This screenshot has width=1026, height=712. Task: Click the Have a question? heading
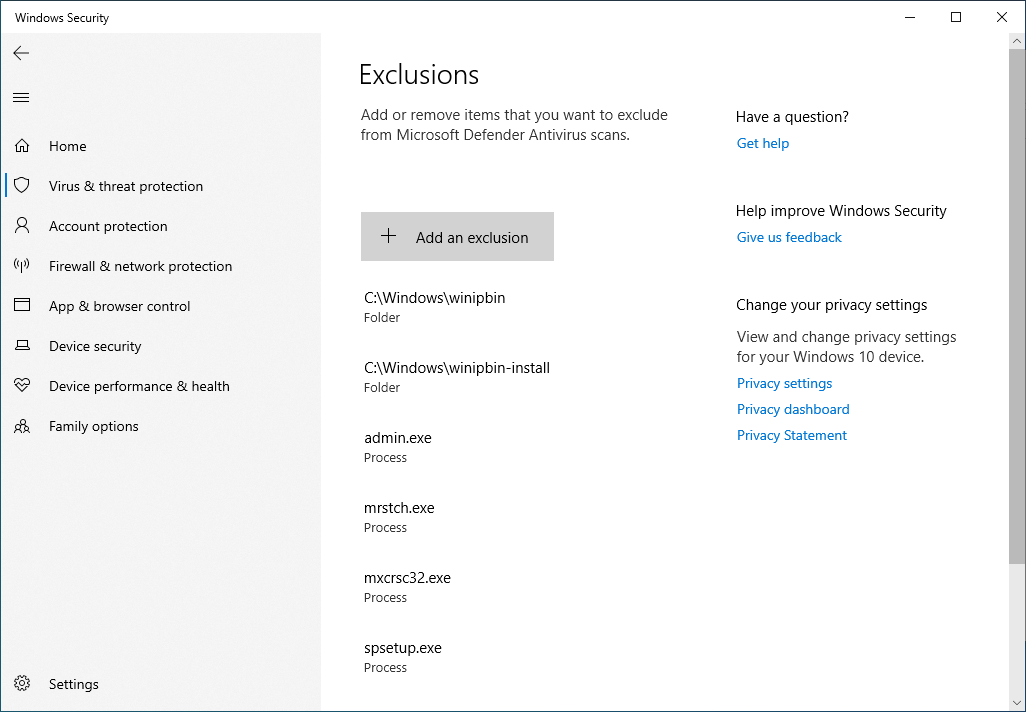[x=792, y=116]
